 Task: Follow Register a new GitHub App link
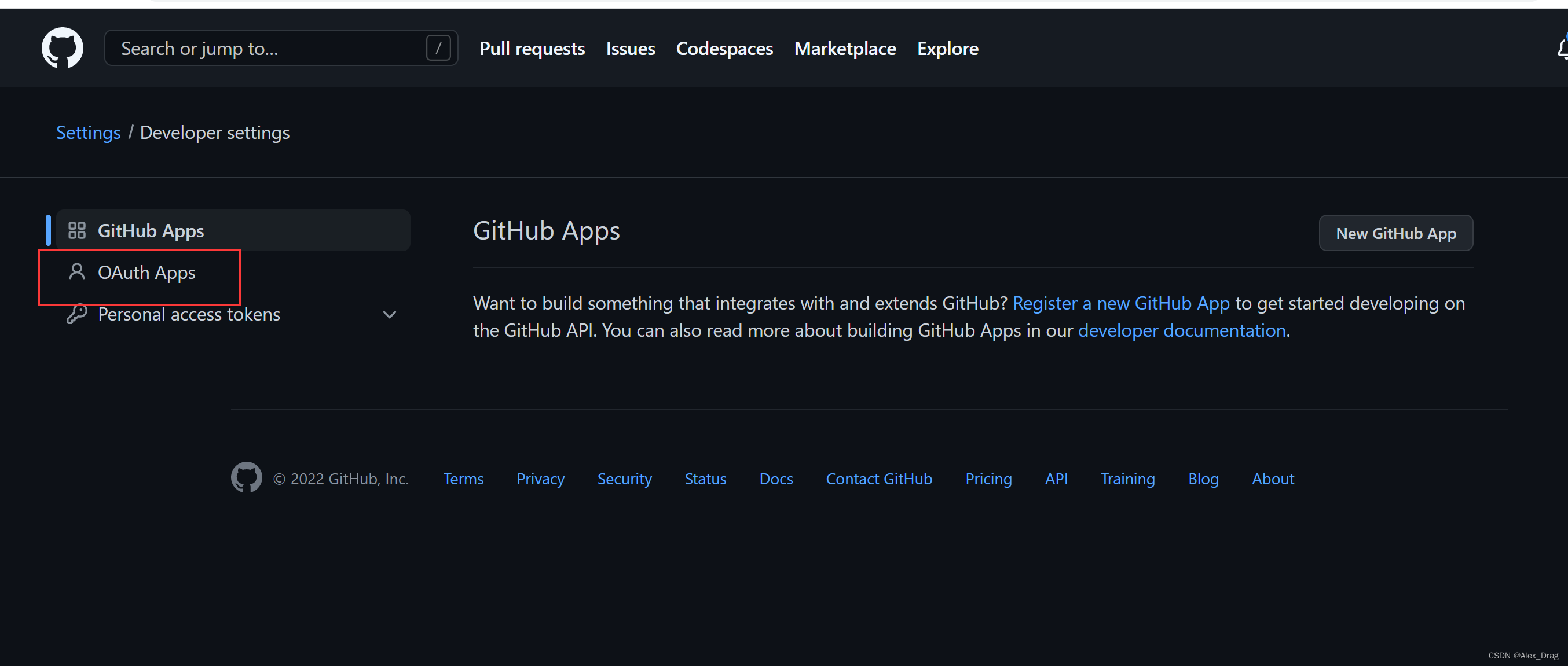(1121, 303)
